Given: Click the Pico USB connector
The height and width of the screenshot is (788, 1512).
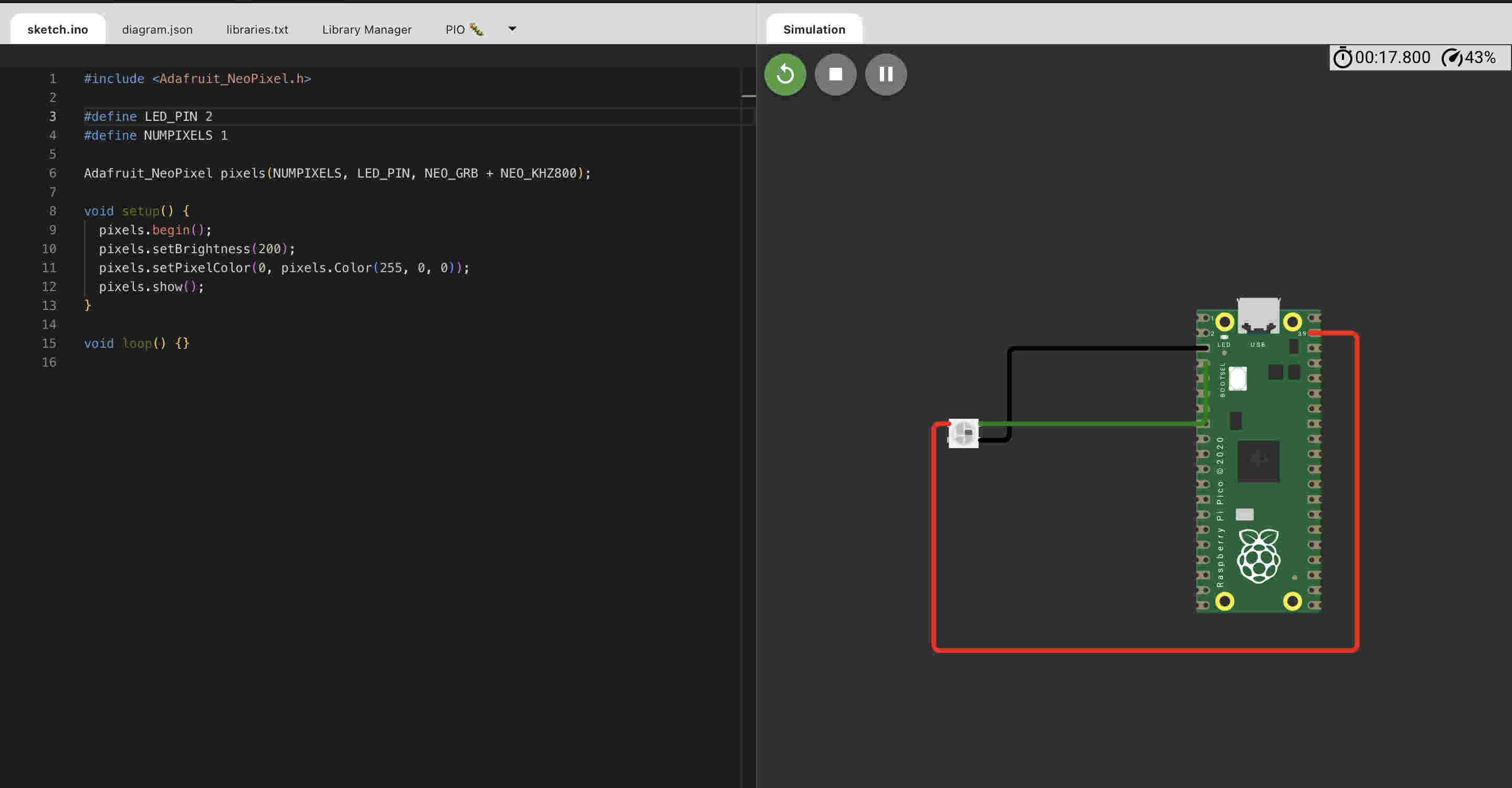Looking at the screenshot, I should pyautogui.click(x=1258, y=315).
